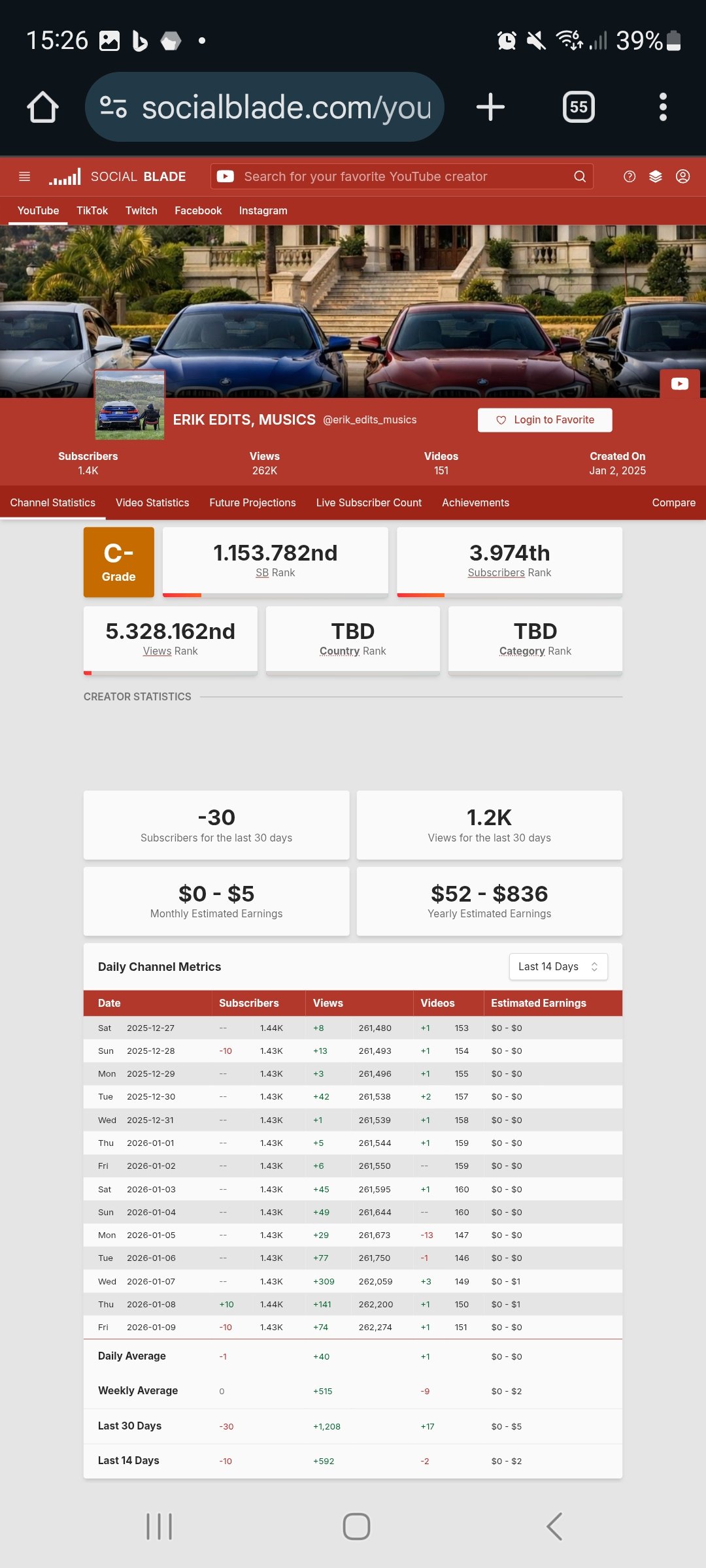This screenshot has width=706, height=1568.
Task: Click the Country Rank label
Action: click(x=352, y=651)
